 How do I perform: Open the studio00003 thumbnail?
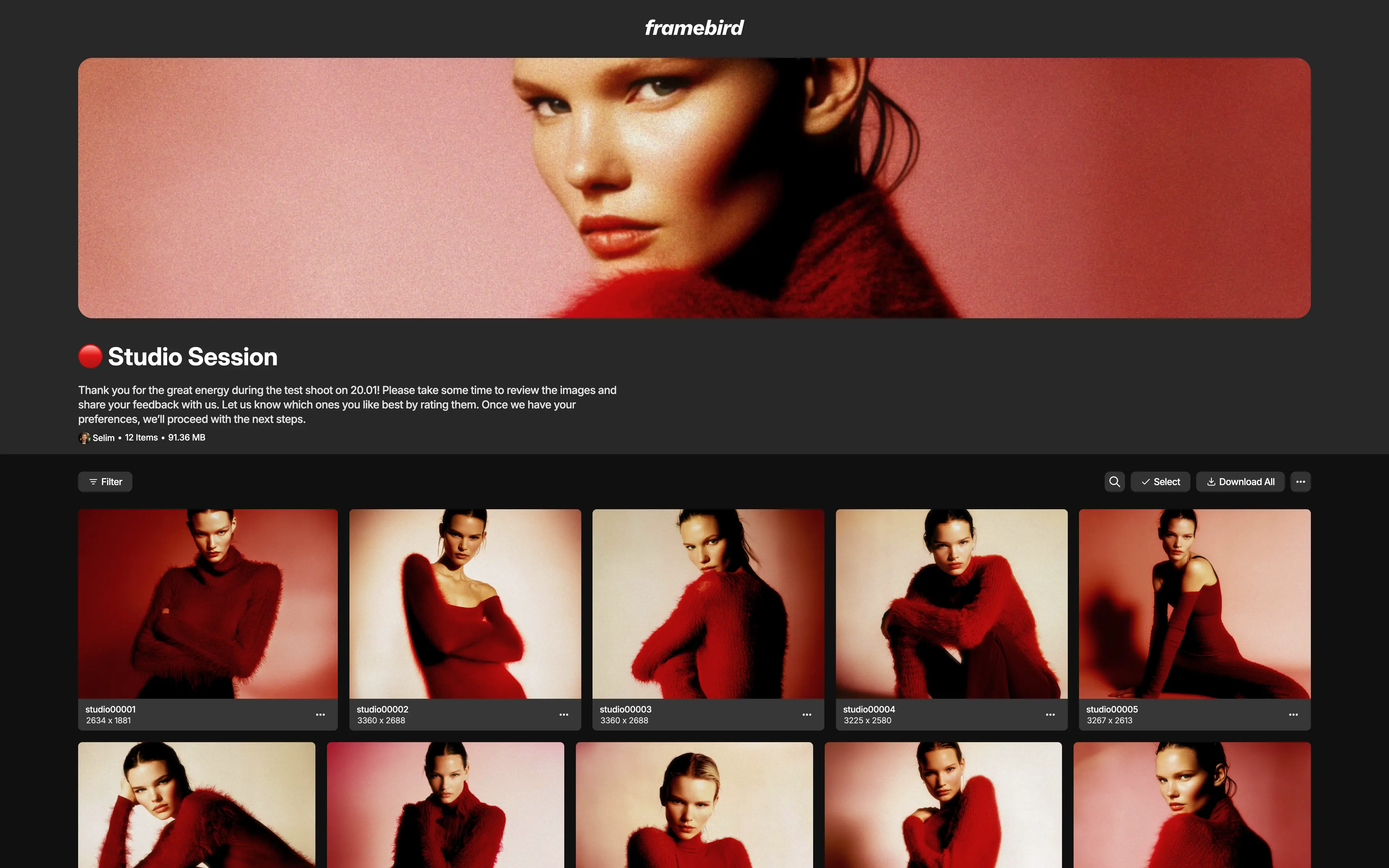coord(708,603)
